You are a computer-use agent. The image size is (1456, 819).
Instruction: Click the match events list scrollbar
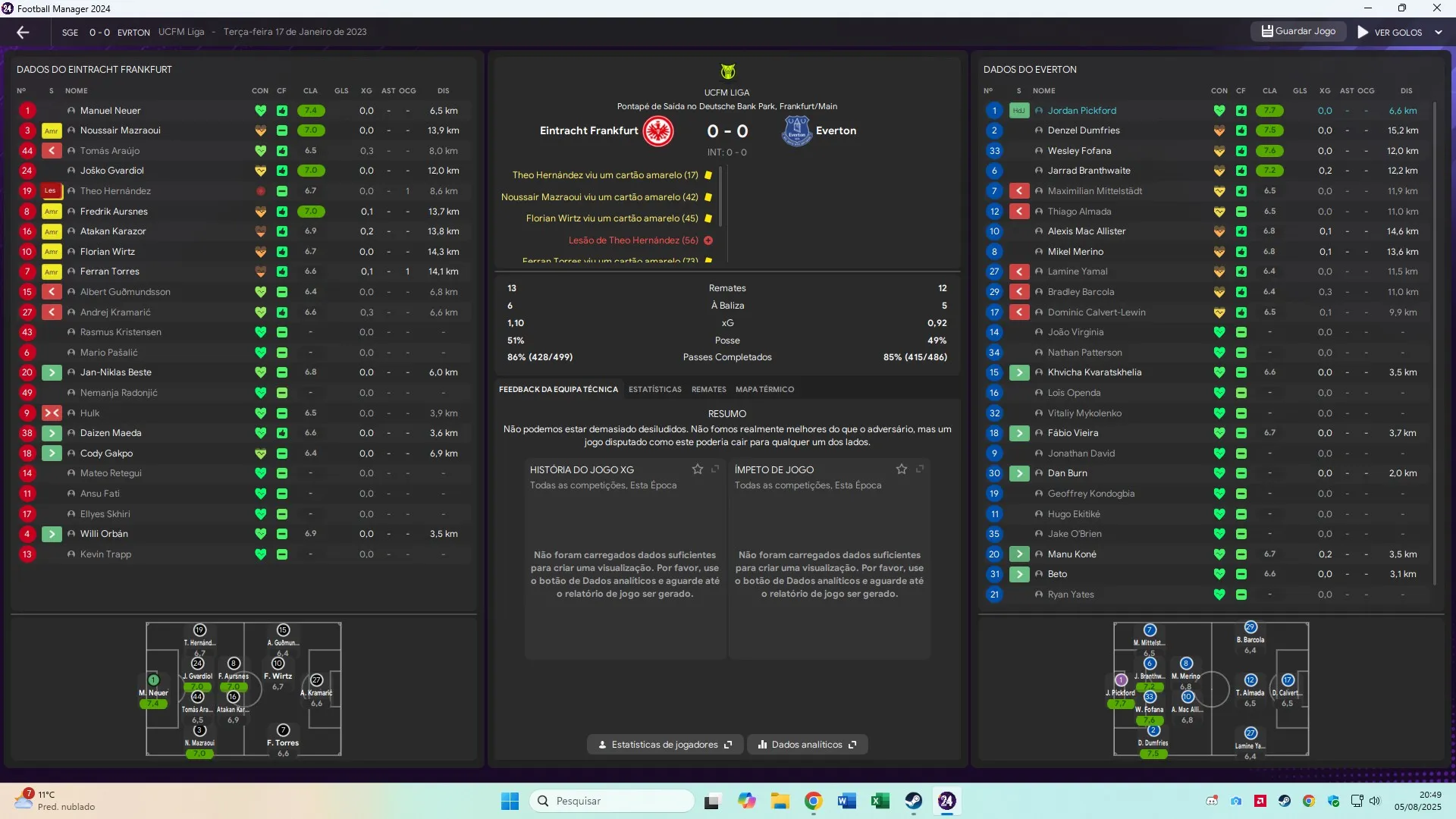click(720, 196)
